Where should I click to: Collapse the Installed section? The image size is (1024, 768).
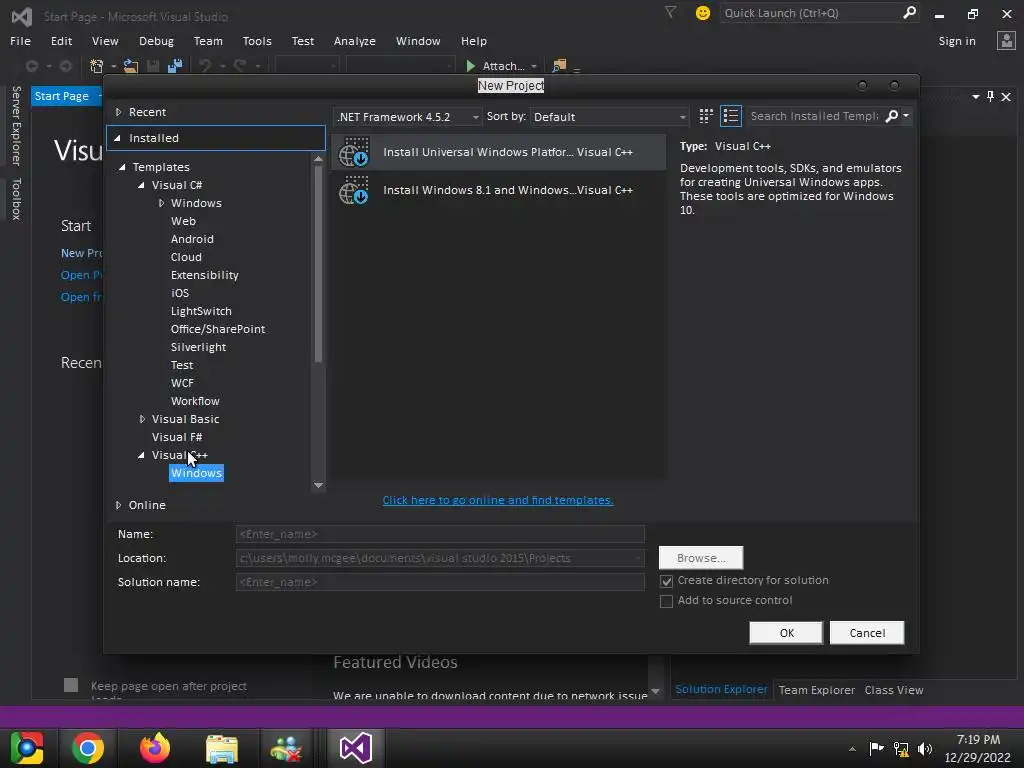(x=118, y=138)
